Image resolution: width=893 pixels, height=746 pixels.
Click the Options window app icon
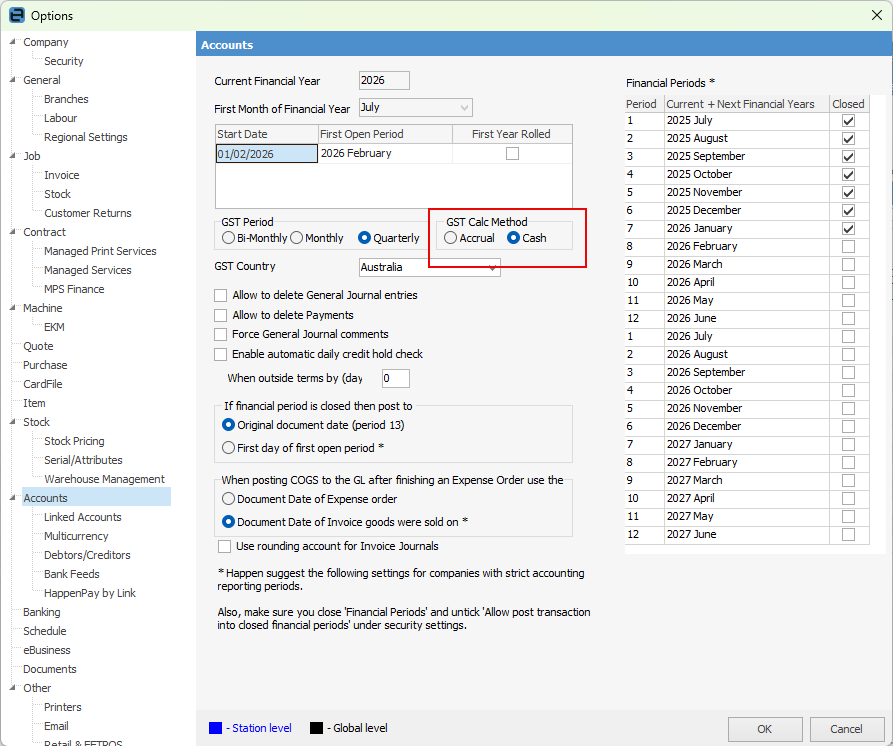(x=17, y=15)
